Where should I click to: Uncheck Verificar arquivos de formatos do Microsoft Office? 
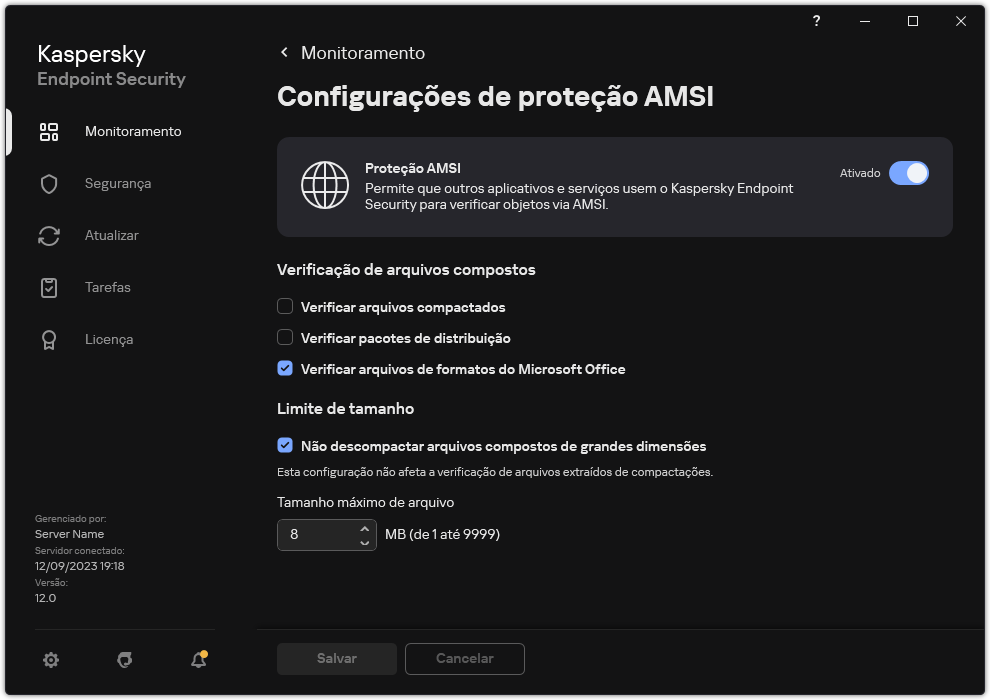[285, 369]
